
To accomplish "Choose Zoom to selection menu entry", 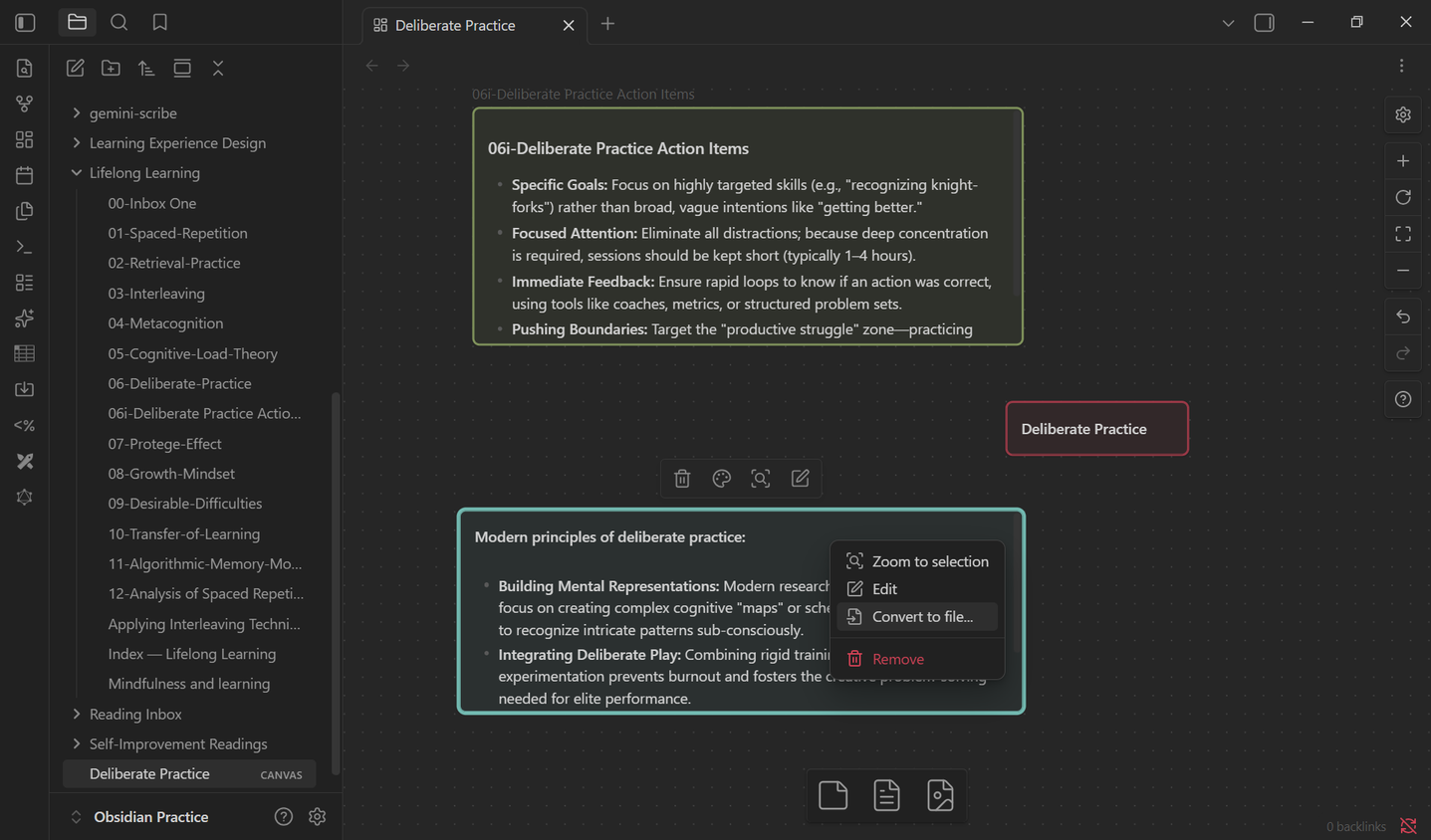I will pyautogui.click(x=917, y=561).
